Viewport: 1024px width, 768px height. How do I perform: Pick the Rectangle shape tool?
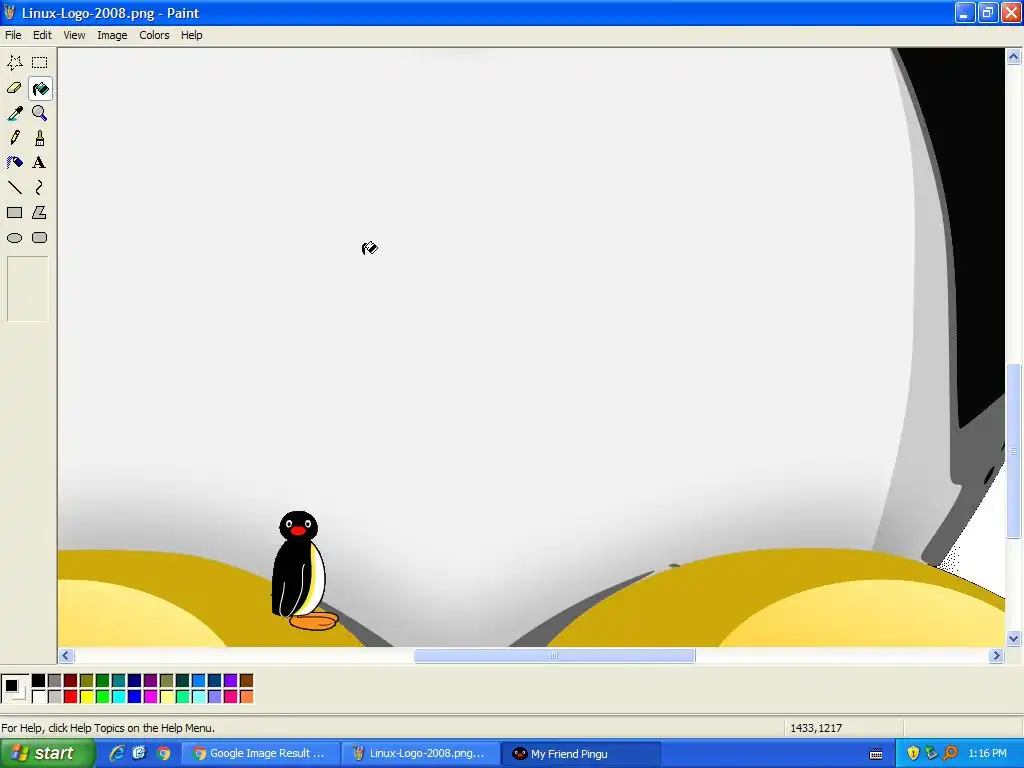(x=14, y=213)
